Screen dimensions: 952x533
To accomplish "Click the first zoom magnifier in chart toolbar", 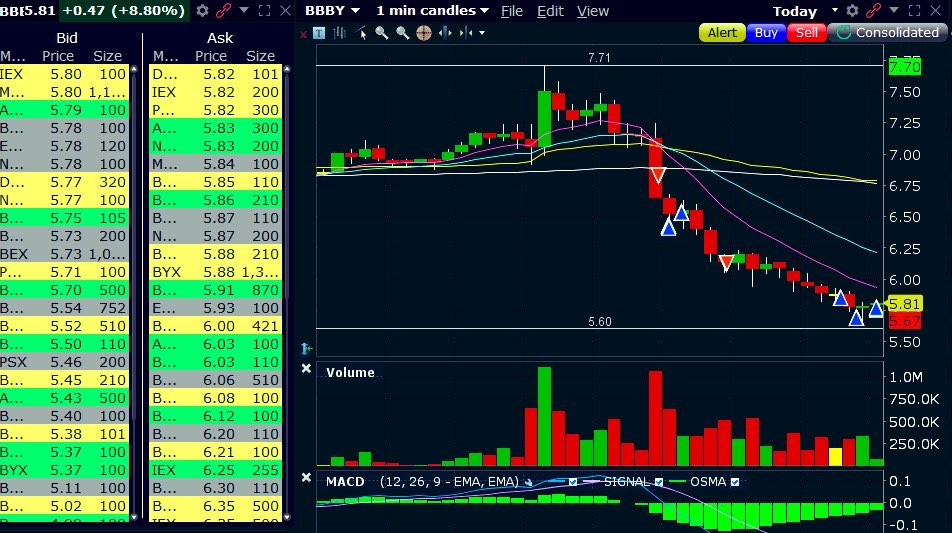I will pyautogui.click(x=381, y=33).
